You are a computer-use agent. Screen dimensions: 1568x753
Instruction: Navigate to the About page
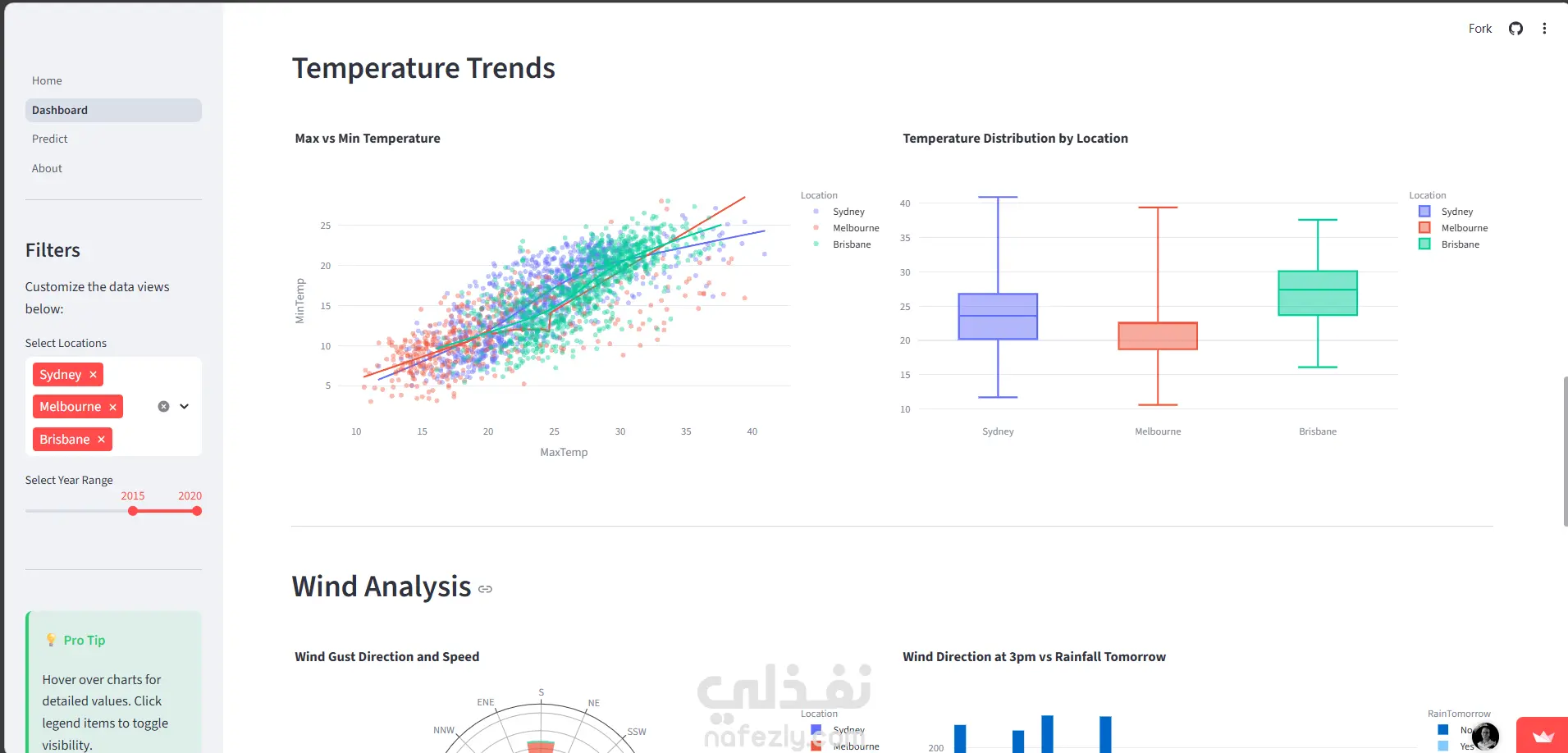[47, 168]
